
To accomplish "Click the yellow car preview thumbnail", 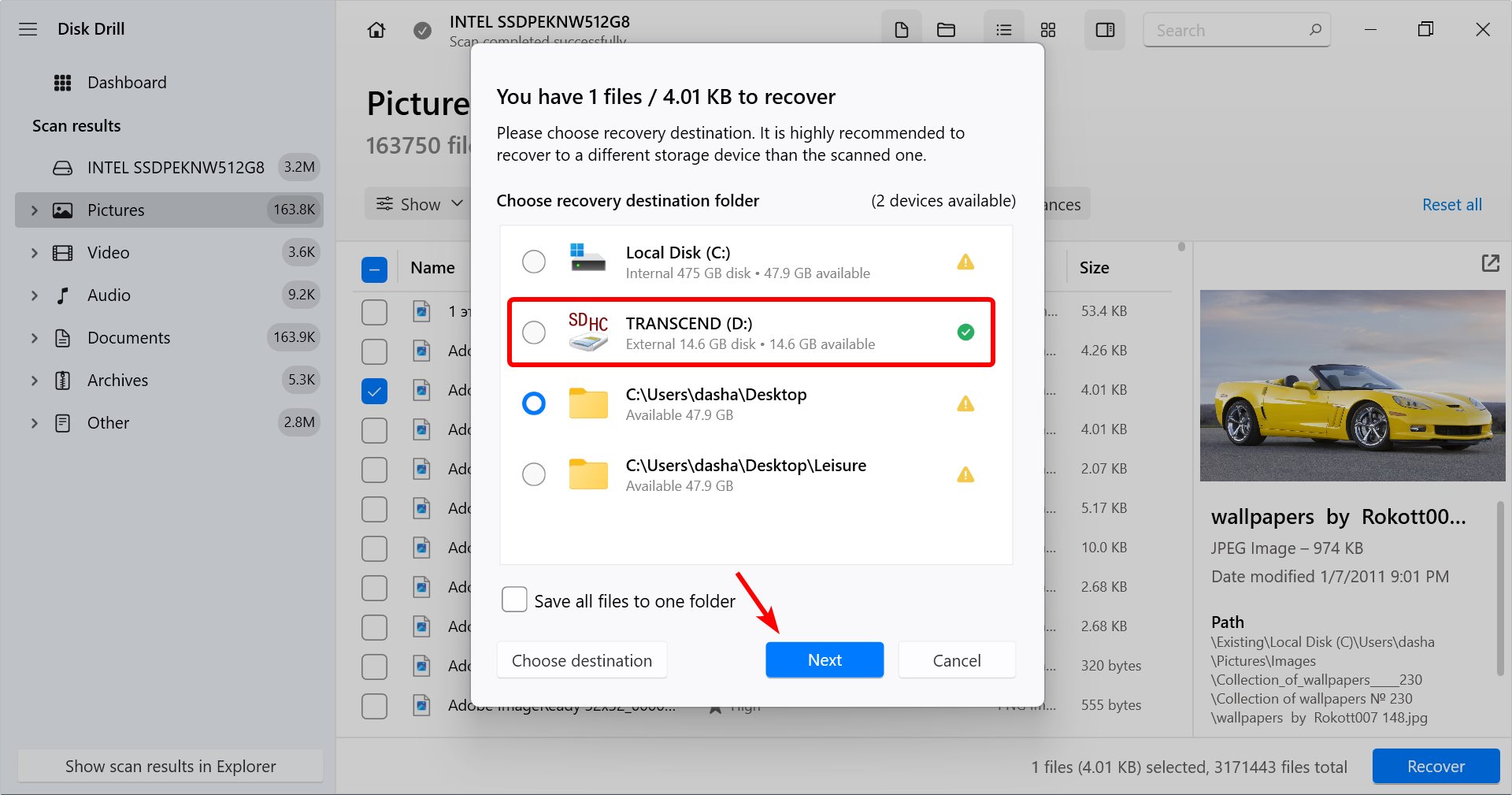I will point(1351,385).
